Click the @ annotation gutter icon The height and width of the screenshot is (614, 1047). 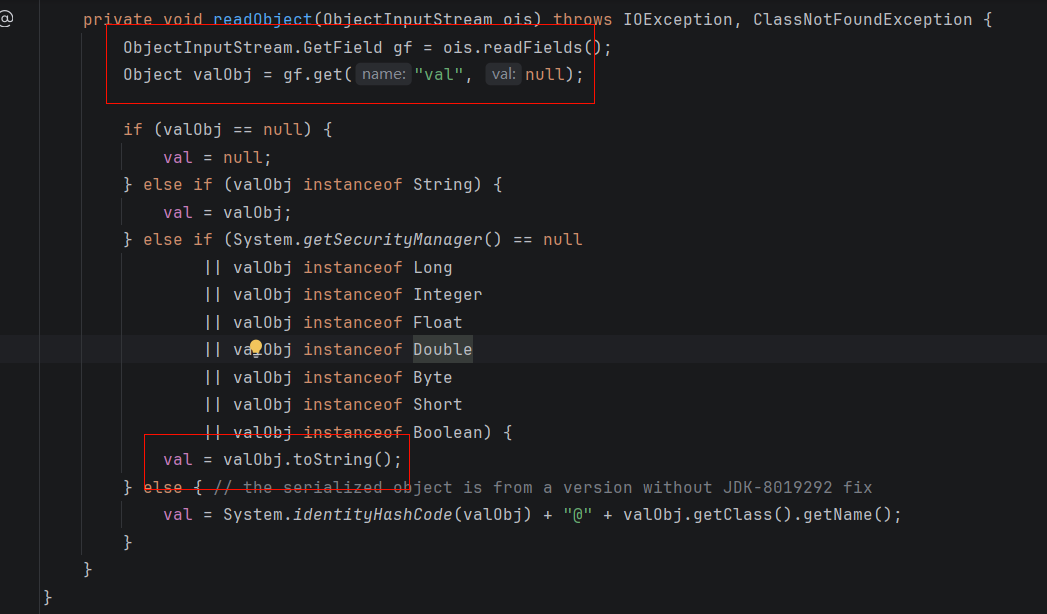[7, 19]
